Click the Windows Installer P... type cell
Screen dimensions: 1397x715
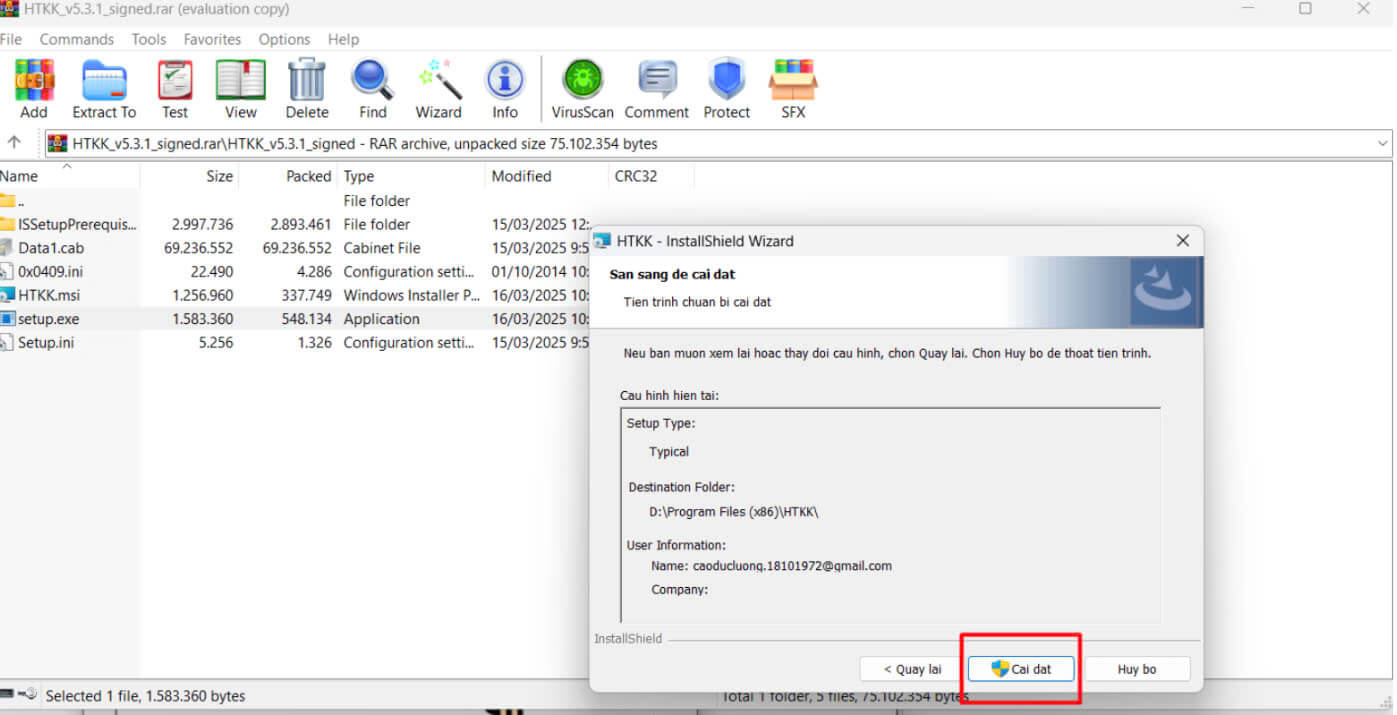pos(411,295)
